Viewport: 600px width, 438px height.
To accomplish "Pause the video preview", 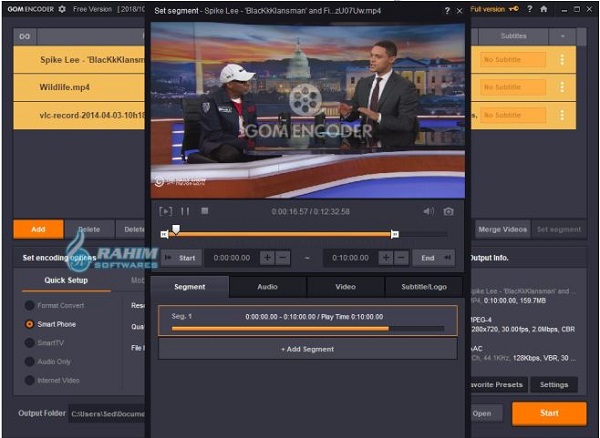I will [x=185, y=211].
